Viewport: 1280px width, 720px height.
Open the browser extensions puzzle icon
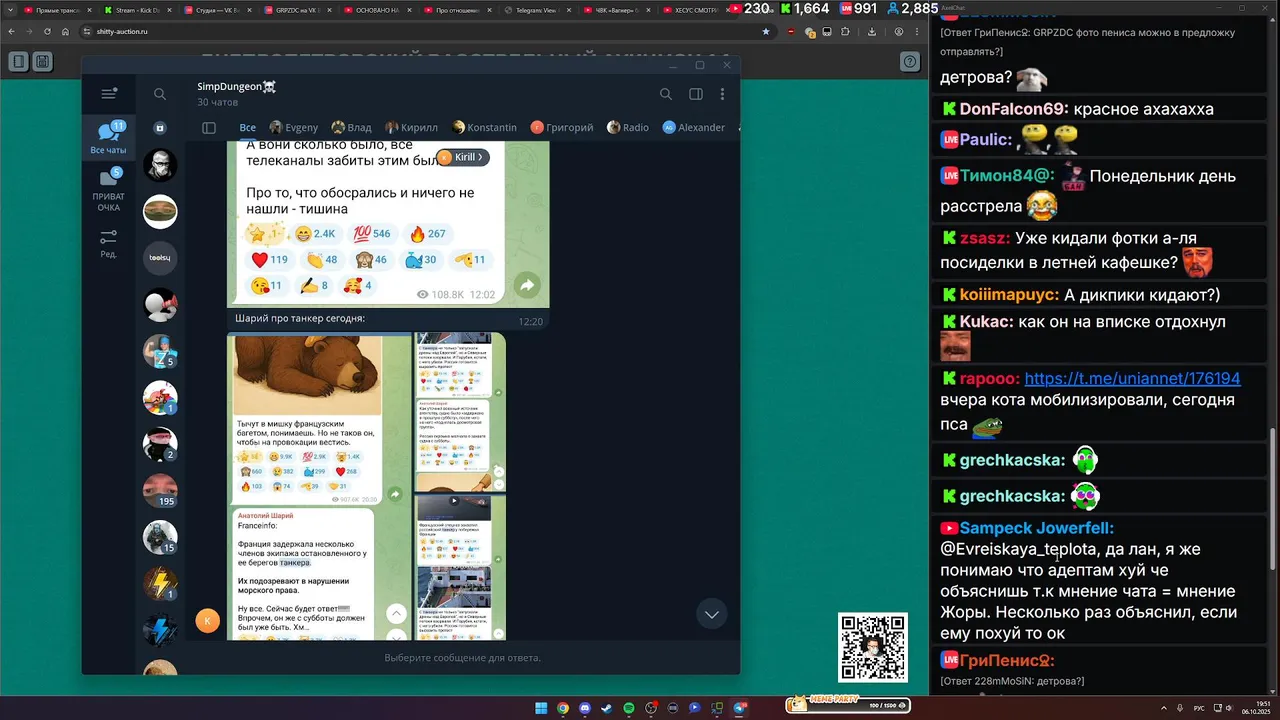(x=846, y=32)
